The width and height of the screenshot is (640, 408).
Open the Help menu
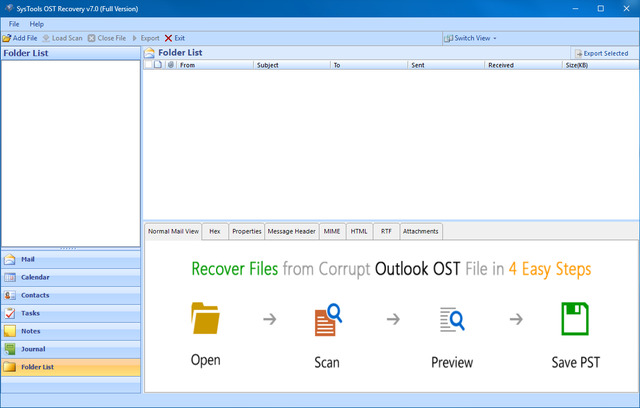point(37,23)
